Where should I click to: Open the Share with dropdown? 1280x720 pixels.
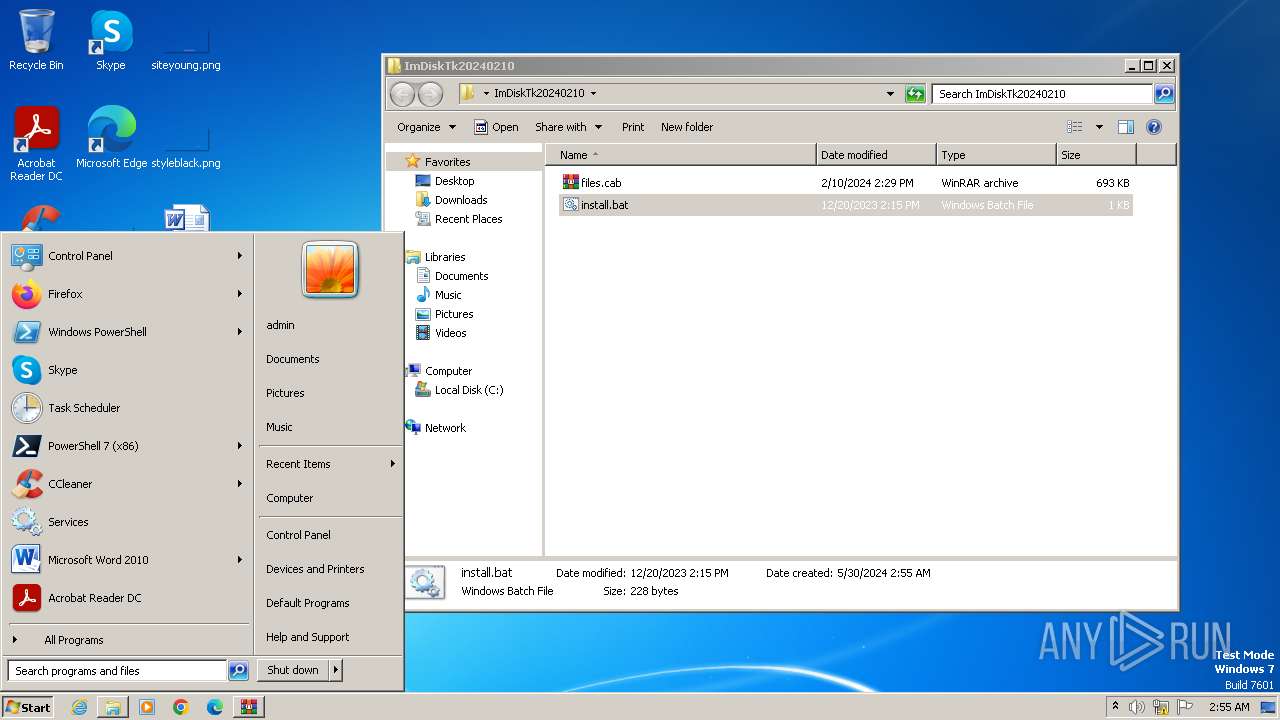[568, 127]
